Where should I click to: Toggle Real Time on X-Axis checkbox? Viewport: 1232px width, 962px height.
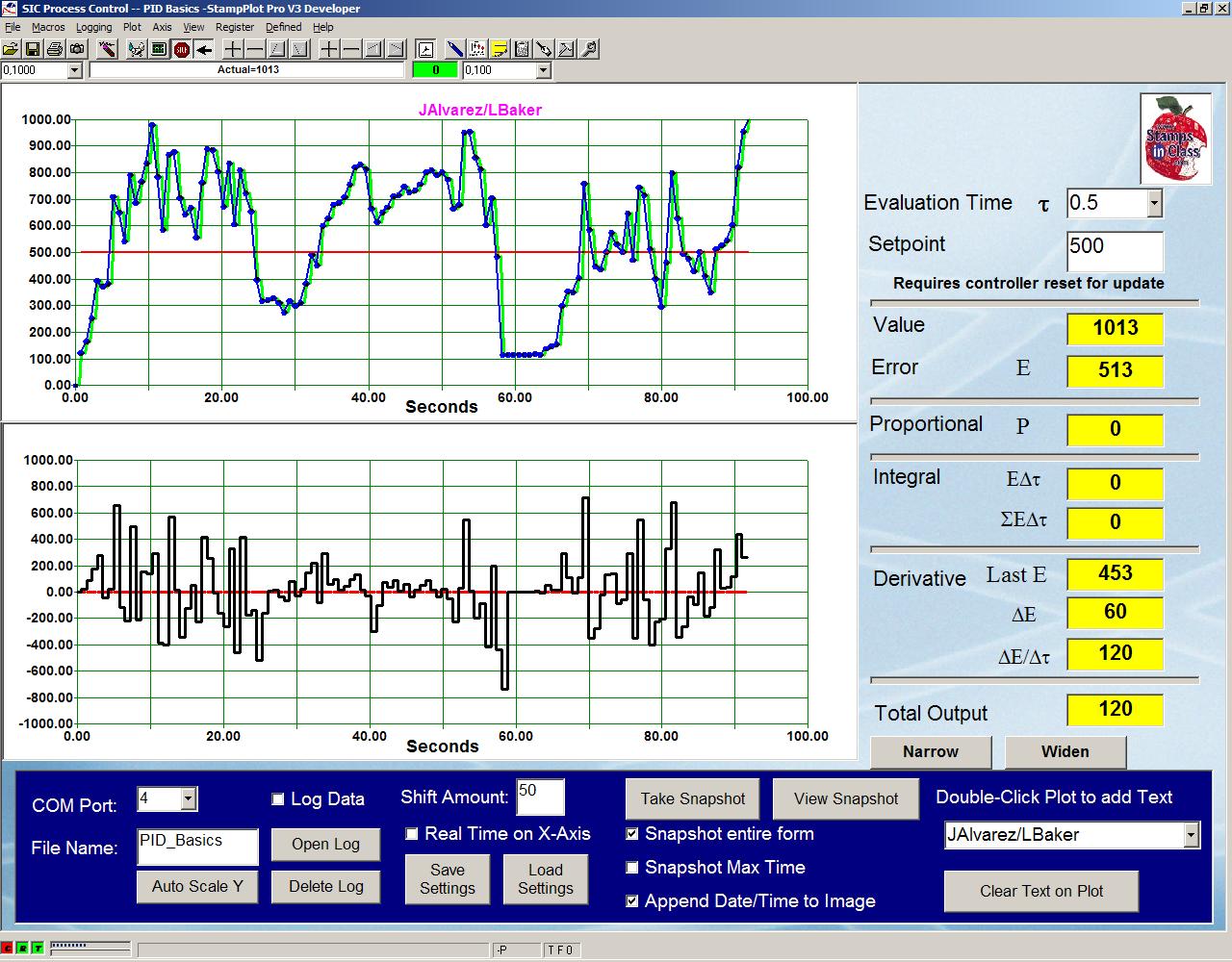coord(412,834)
